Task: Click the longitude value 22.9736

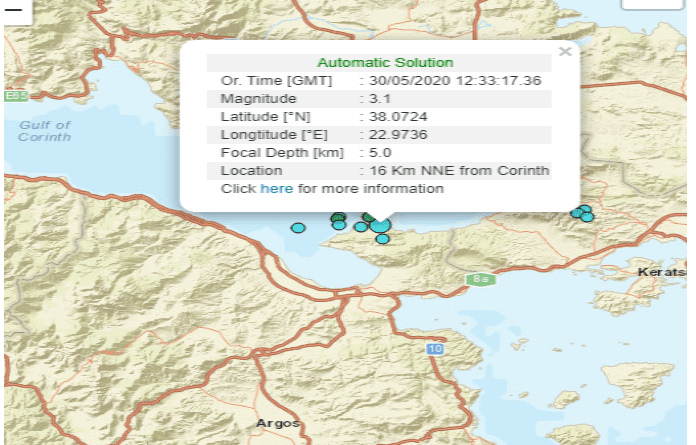Action: click(398, 134)
